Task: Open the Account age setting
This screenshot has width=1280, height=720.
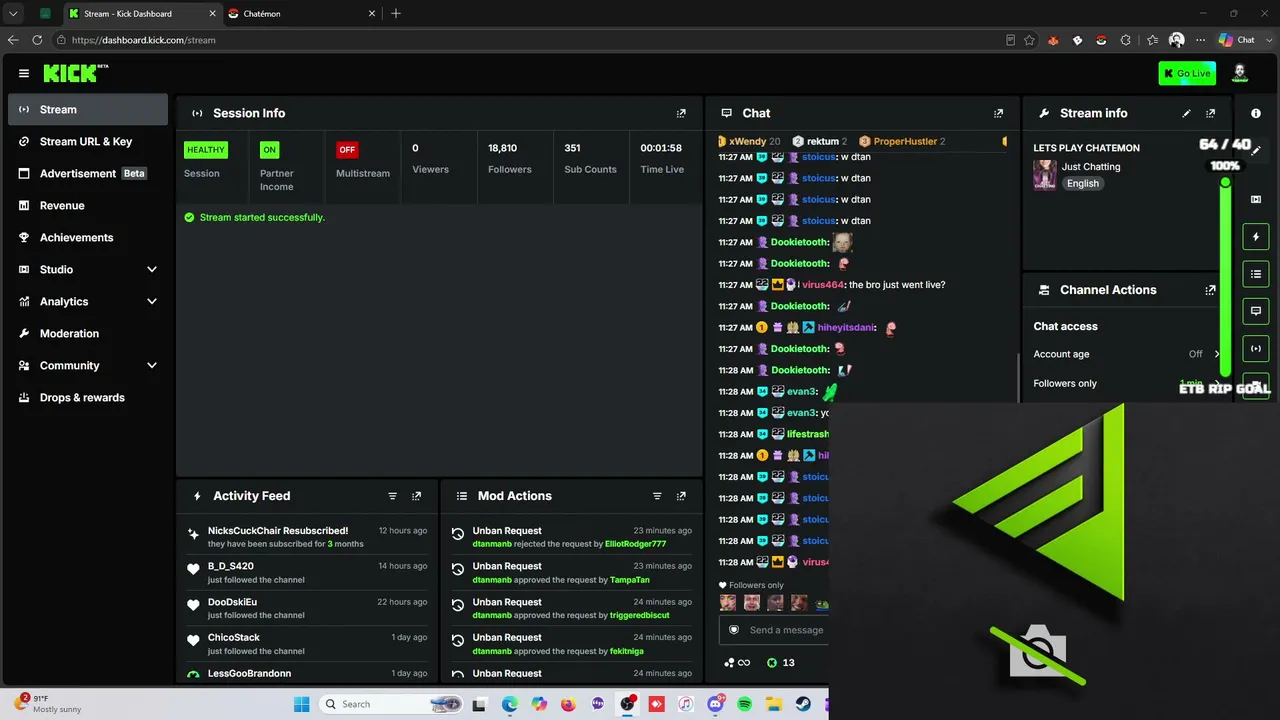Action: tap(1127, 354)
